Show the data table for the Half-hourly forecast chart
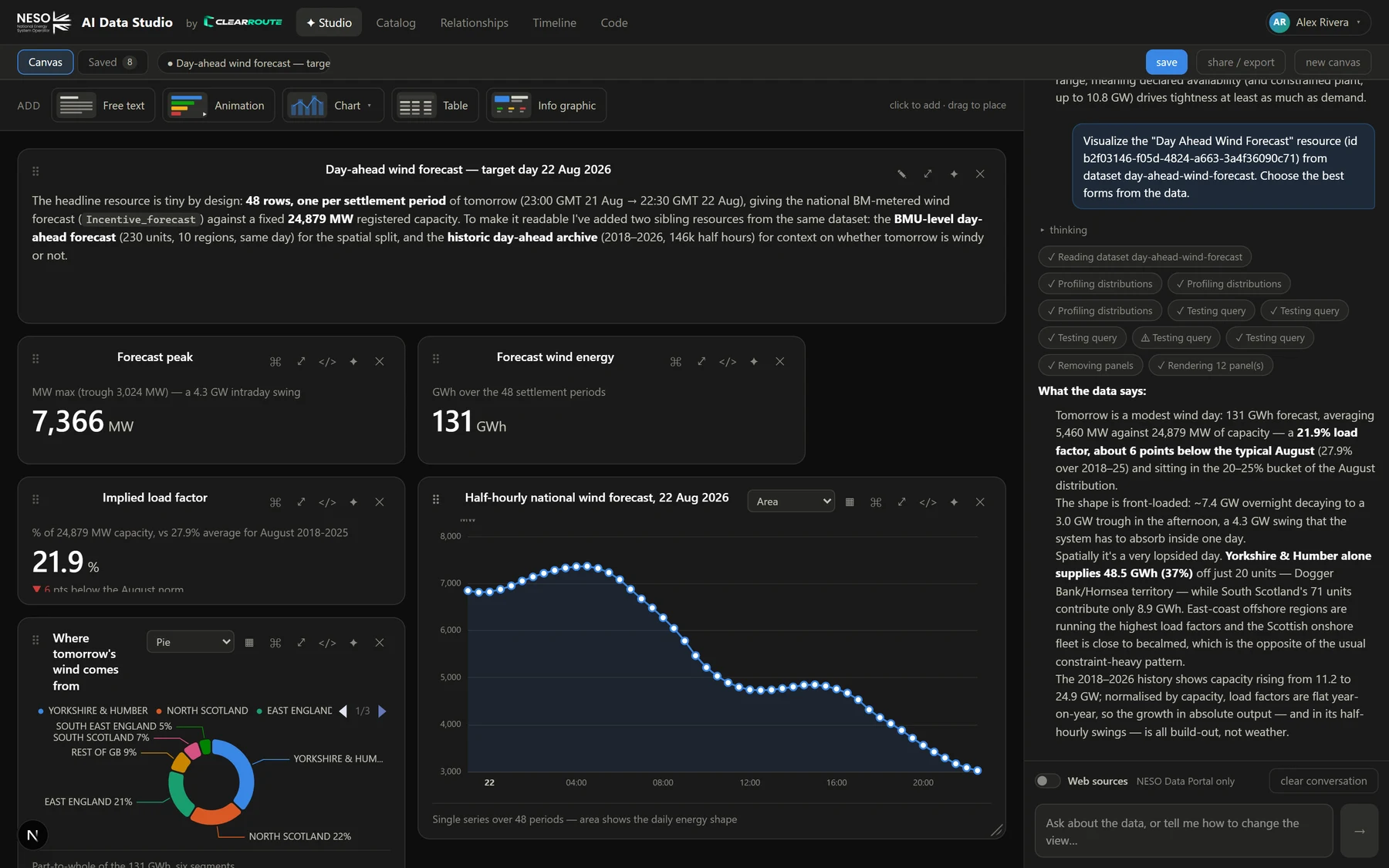The height and width of the screenshot is (868, 1389). coord(850,502)
